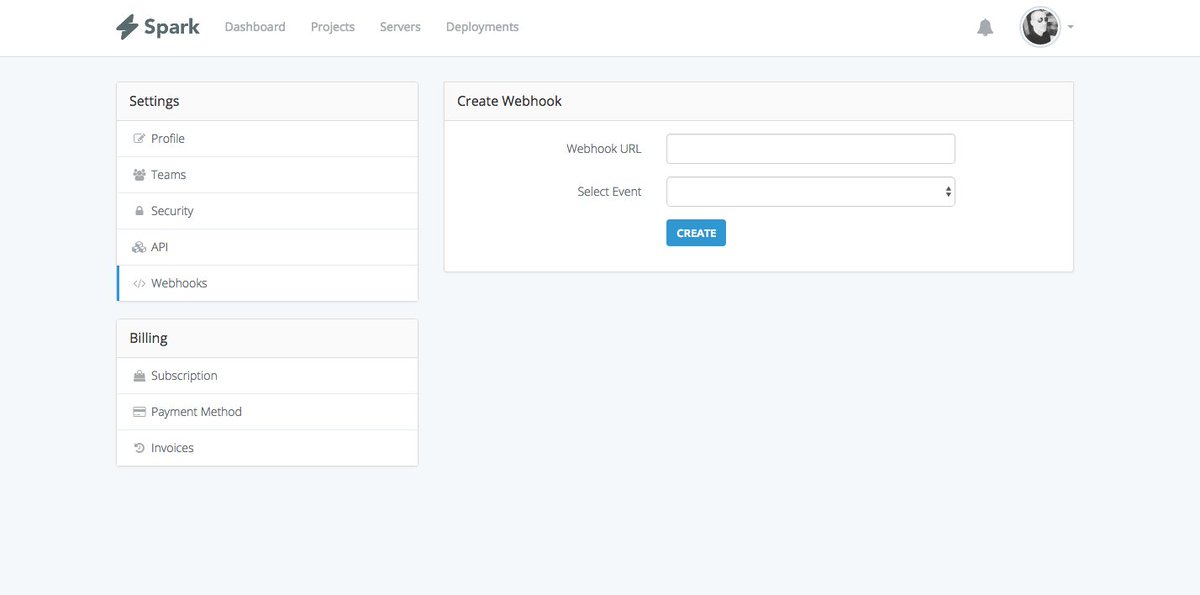Click the user profile avatar picture
The image size is (1200, 595).
pyautogui.click(x=1041, y=27)
